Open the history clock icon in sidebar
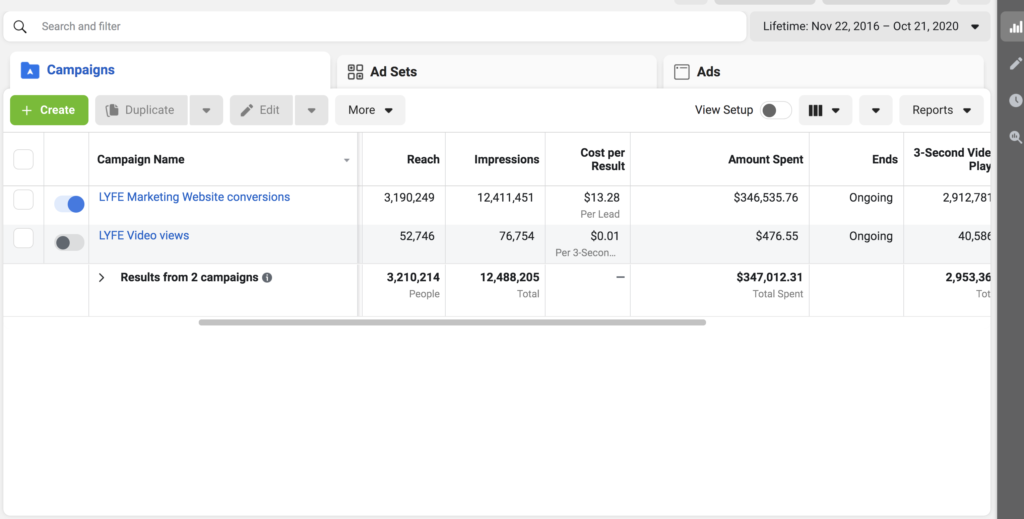Viewport: 1024px width, 519px height. click(x=1015, y=100)
